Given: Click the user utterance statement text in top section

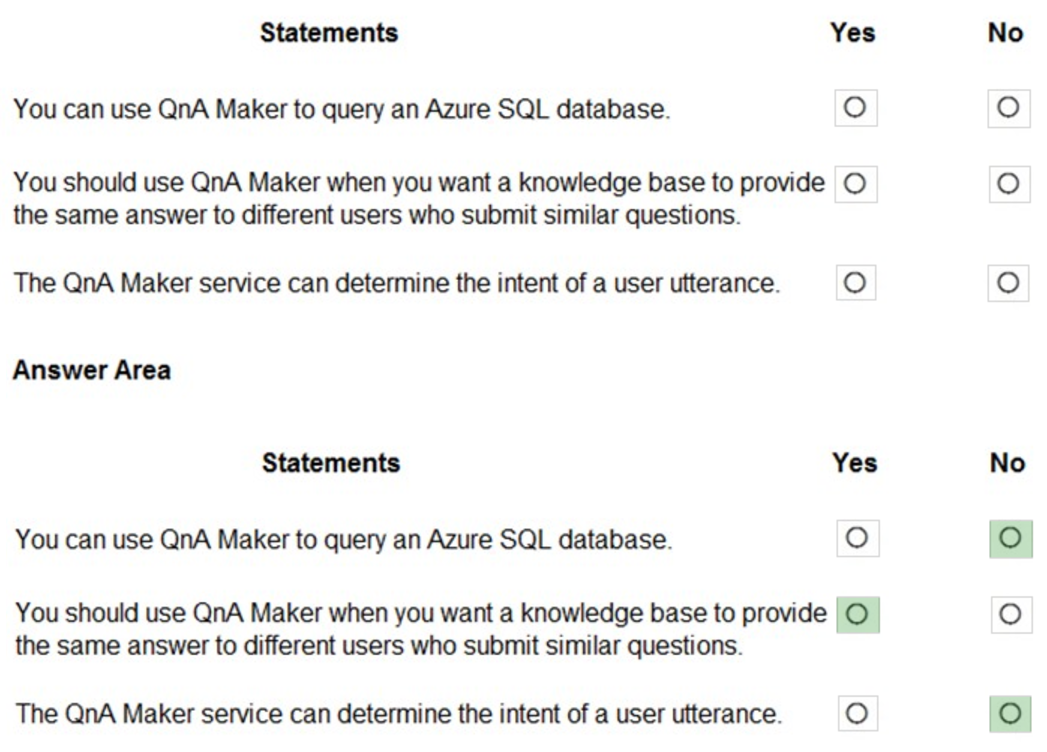Looking at the screenshot, I should (396, 284).
